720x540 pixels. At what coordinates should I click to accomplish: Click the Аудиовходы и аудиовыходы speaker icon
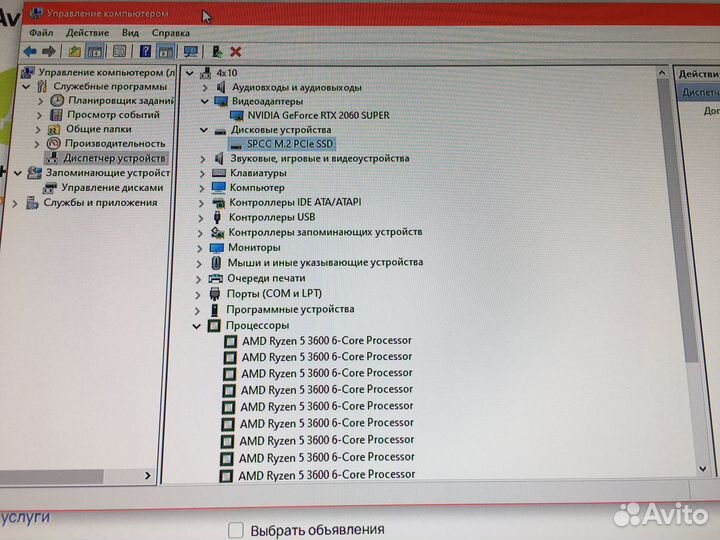click(x=221, y=87)
